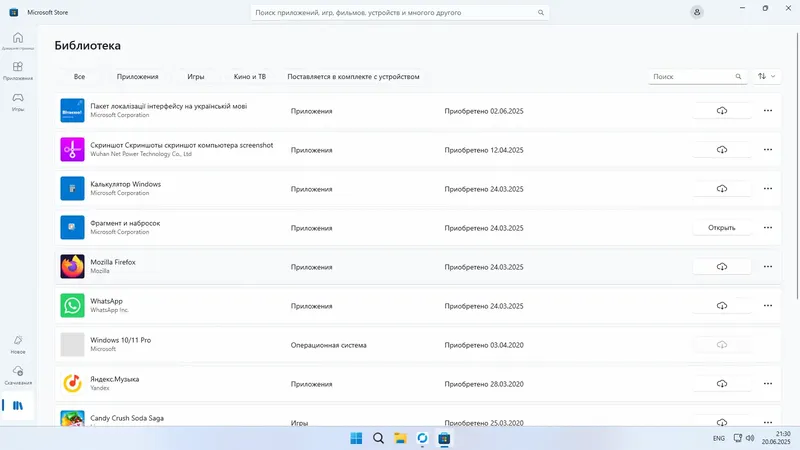
Task: Click the 'Открыть' button for Snip & Sketch
Action: tap(721, 228)
